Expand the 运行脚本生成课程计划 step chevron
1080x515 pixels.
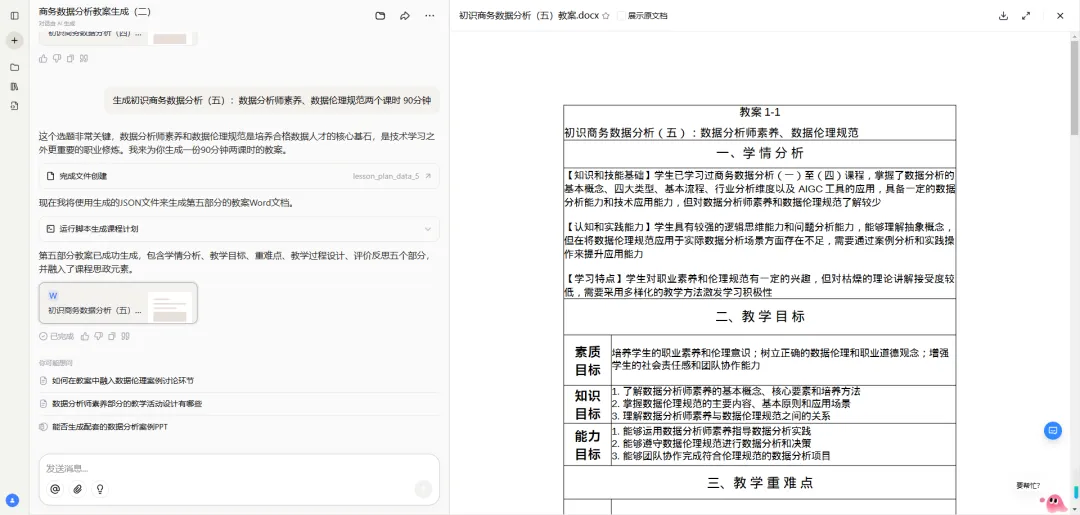pos(428,229)
